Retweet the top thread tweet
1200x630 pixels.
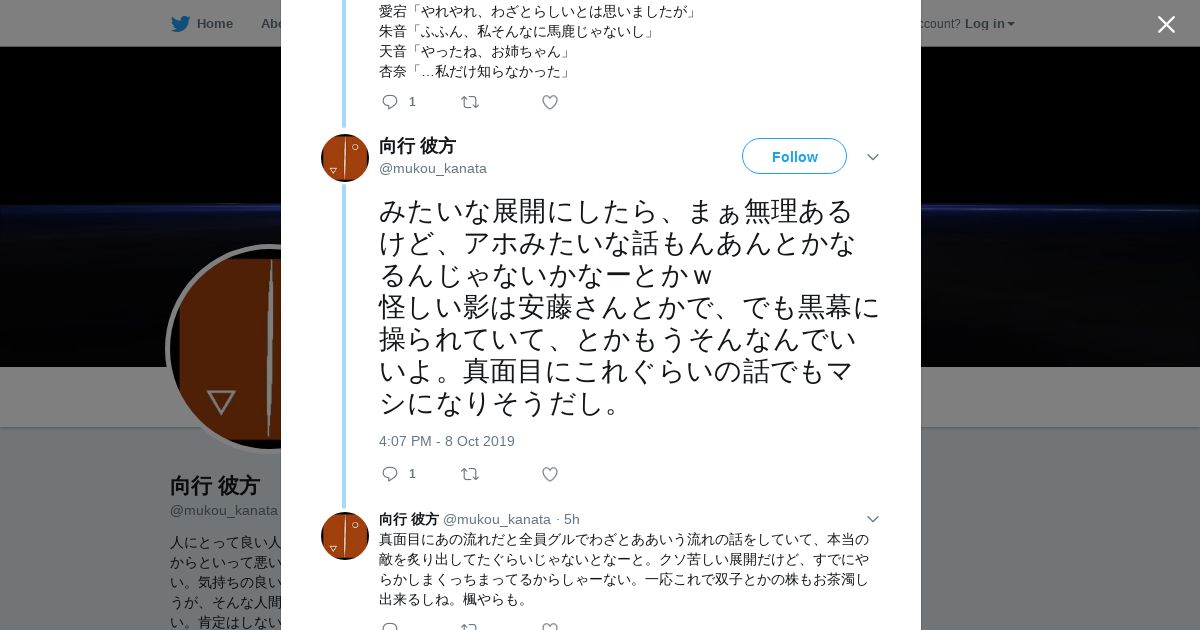pos(469,102)
